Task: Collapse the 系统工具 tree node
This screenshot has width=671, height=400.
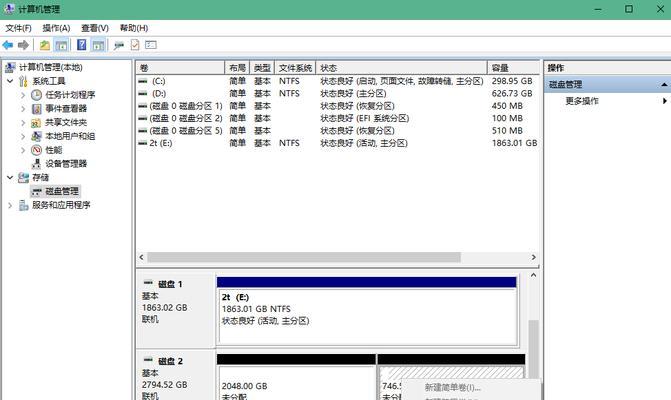Action: pyautogui.click(x=10, y=81)
